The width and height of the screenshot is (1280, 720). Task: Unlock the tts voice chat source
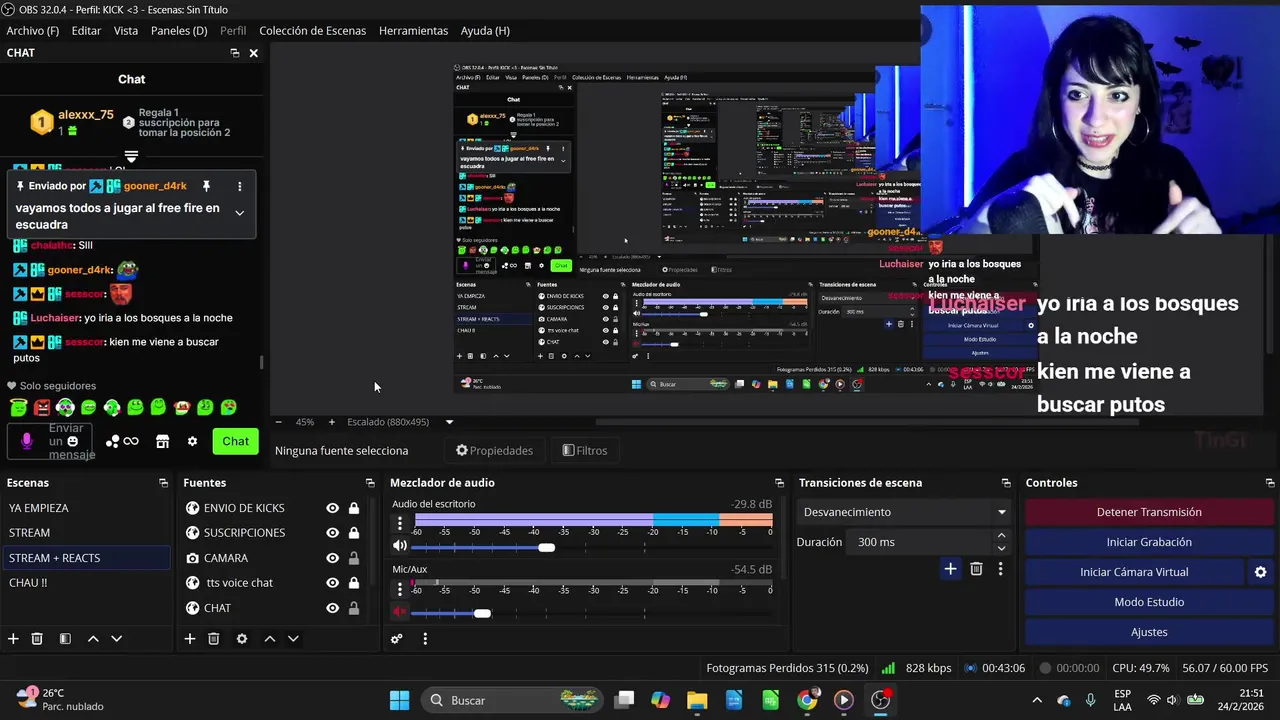pos(353,583)
